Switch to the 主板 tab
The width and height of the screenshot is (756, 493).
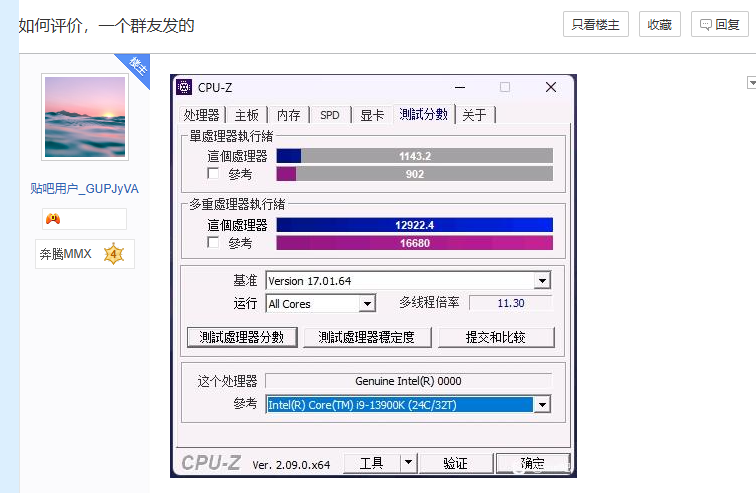(x=247, y=115)
